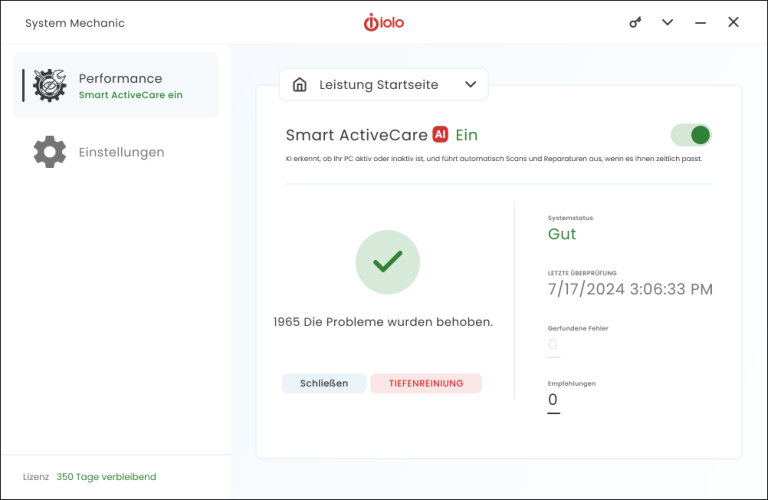The height and width of the screenshot is (500, 768).
Task: Click the Performance gear-wrench icon
Action: click(49, 85)
